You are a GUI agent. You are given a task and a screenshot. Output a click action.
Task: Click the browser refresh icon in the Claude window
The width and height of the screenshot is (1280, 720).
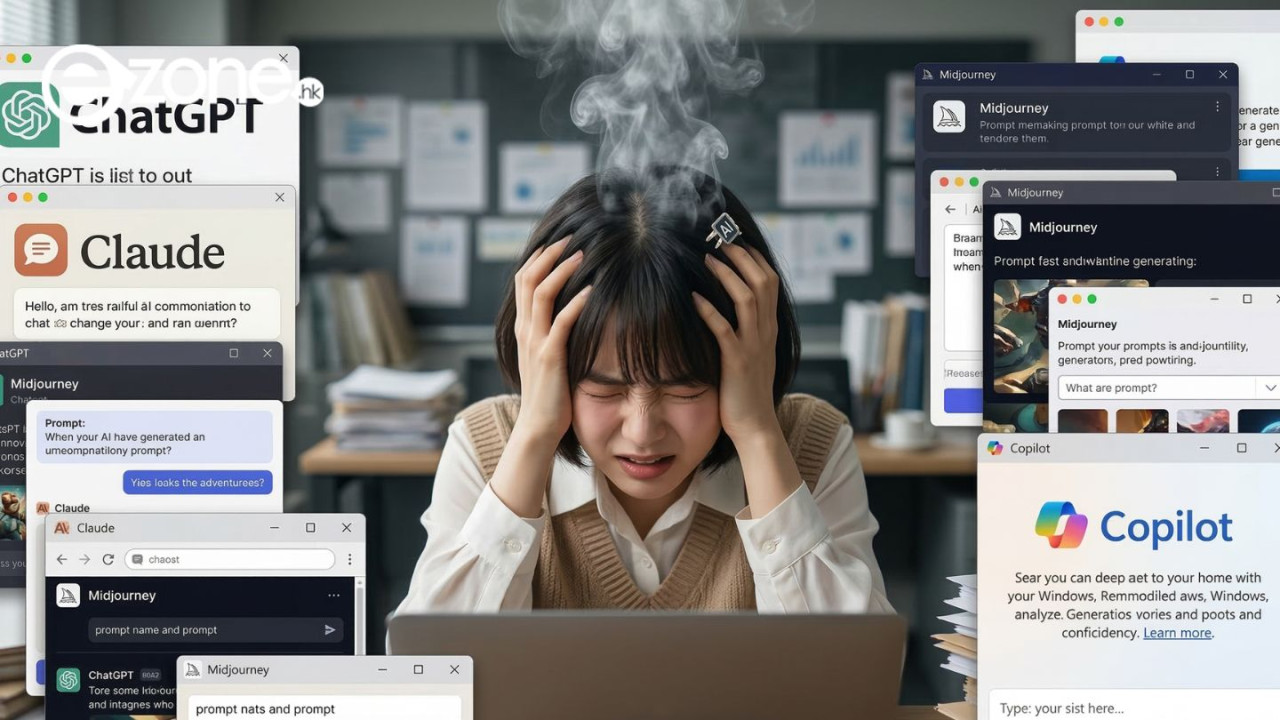108,559
